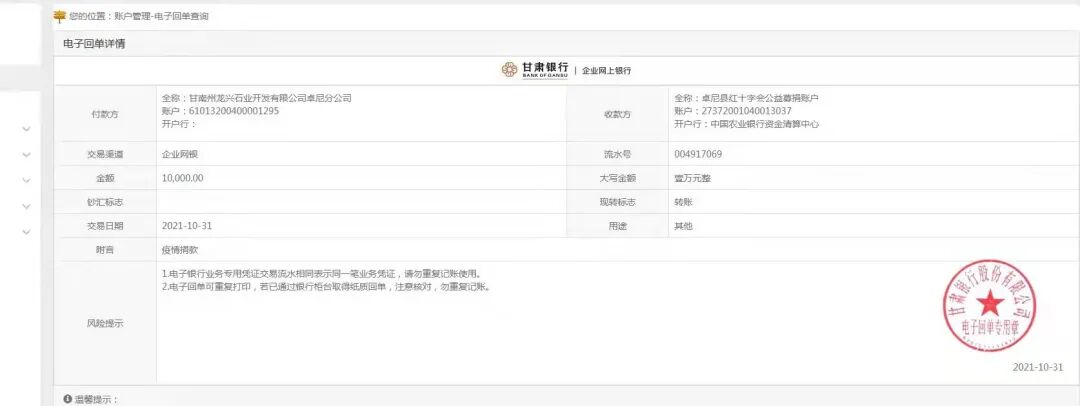Select the 其他 purpose value
The height and width of the screenshot is (406, 1080).
point(683,226)
